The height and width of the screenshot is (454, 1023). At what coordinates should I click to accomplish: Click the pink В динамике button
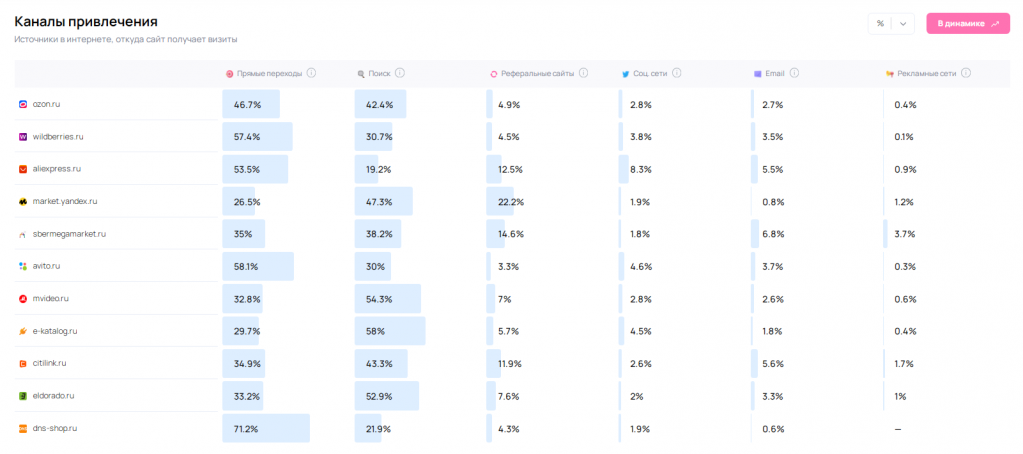pos(968,23)
